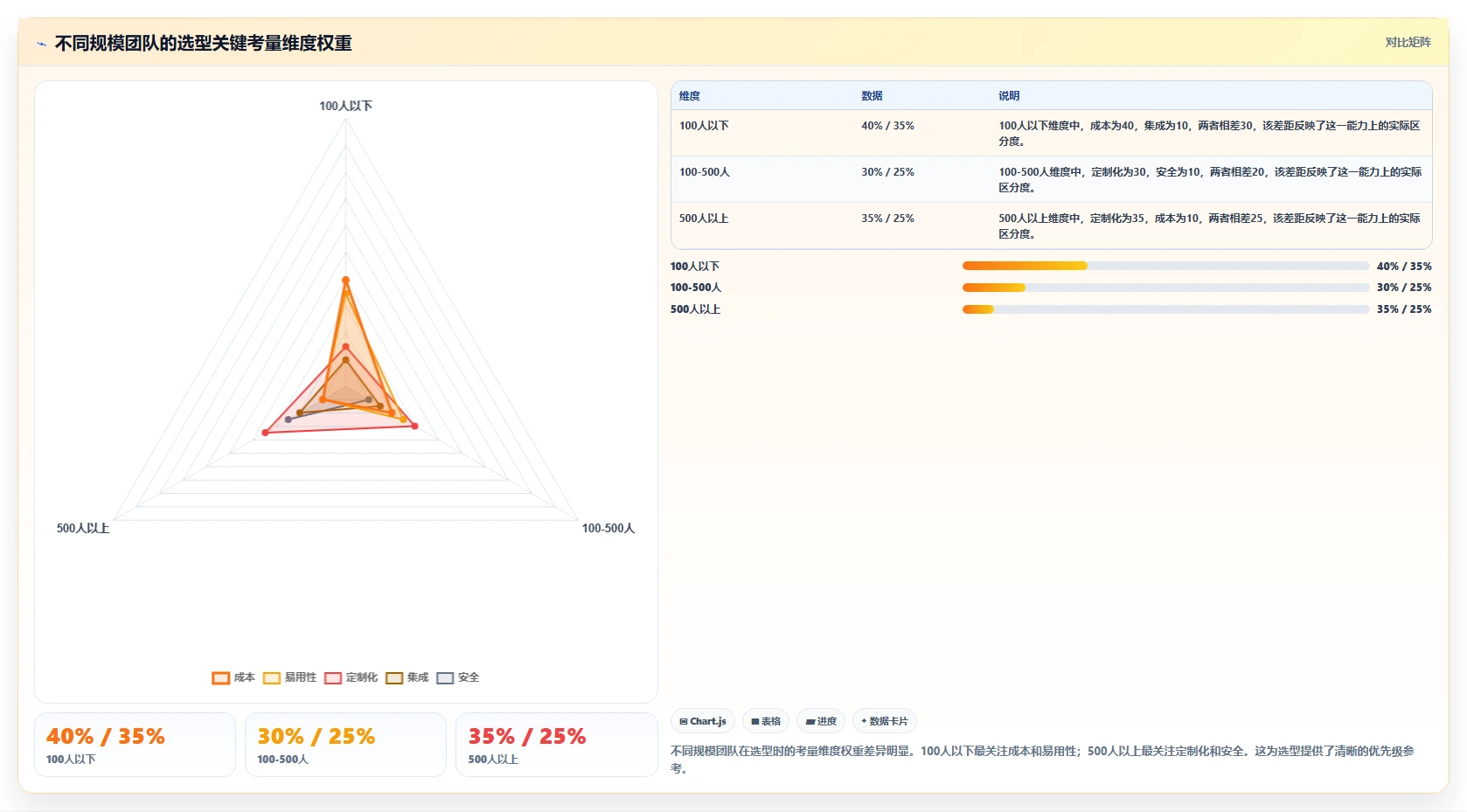Toggle the 集成 legend item
The height and width of the screenshot is (812, 1467).
pyautogui.click(x=407, y=677)
